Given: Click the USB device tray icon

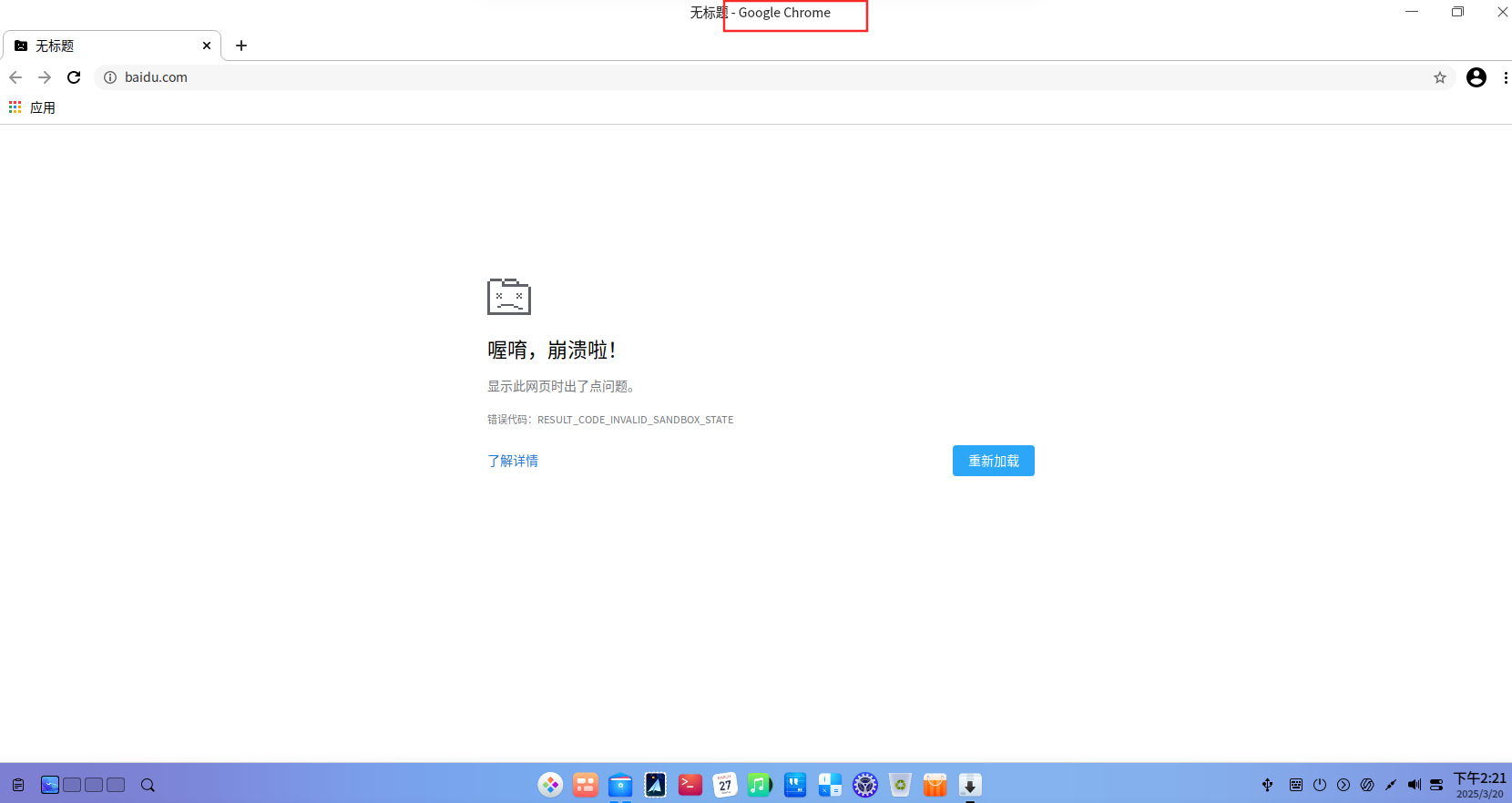Looking at the screenshot, I should click(x=1267, y=785).
